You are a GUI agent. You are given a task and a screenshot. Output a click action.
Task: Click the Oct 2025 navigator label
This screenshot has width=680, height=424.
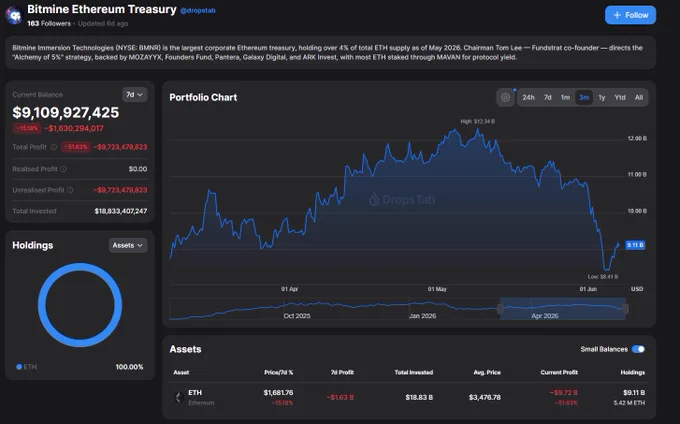click(297, 316)
